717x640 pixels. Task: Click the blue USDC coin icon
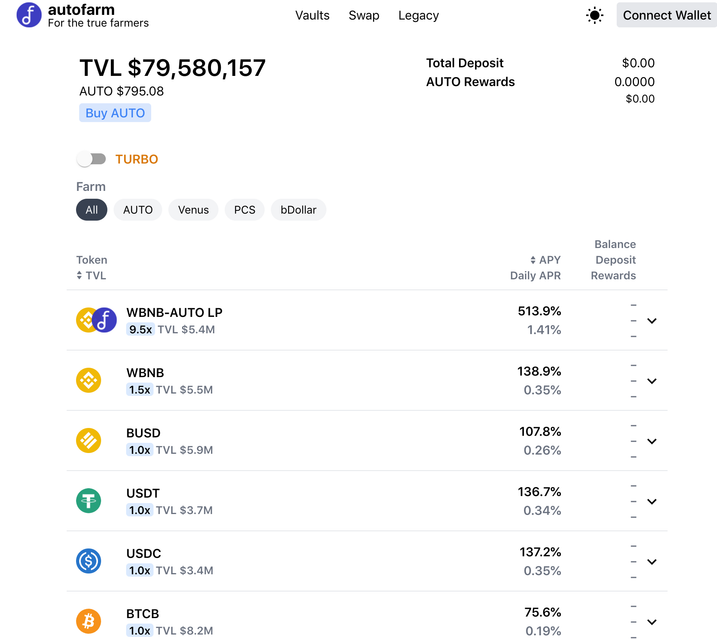[88, 561]
